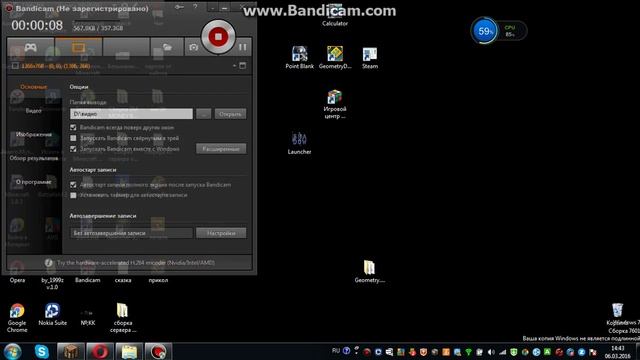Click the 59% memory gauge widget
The height and width of the screenshot is (360, 640).
click(x=484, y=31)
